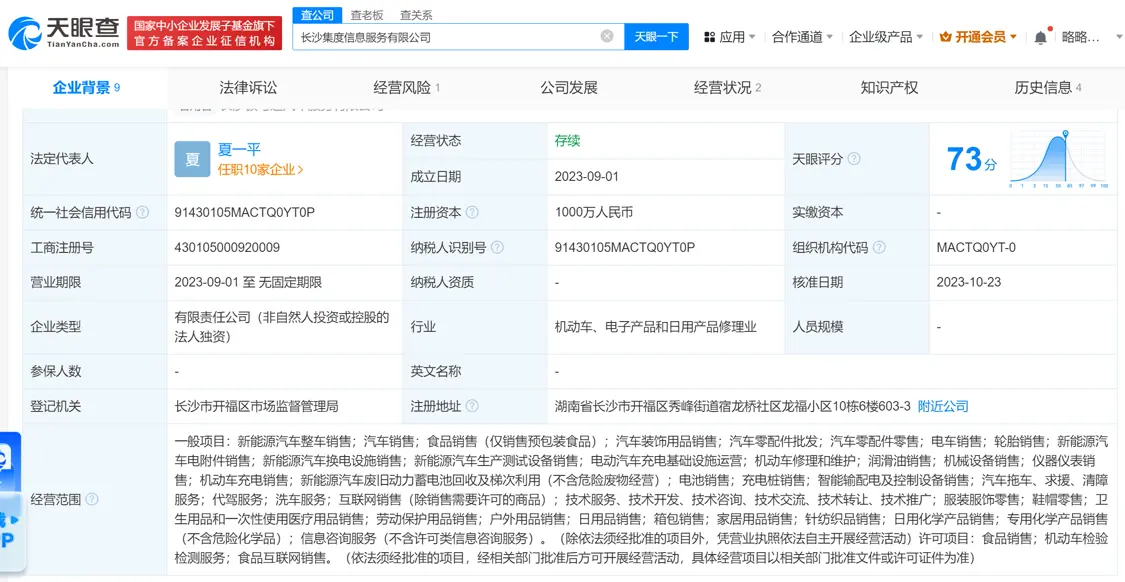Click the 夏 avatar of the legal representative
The image size is (1125, 582).
click(191, 158)
